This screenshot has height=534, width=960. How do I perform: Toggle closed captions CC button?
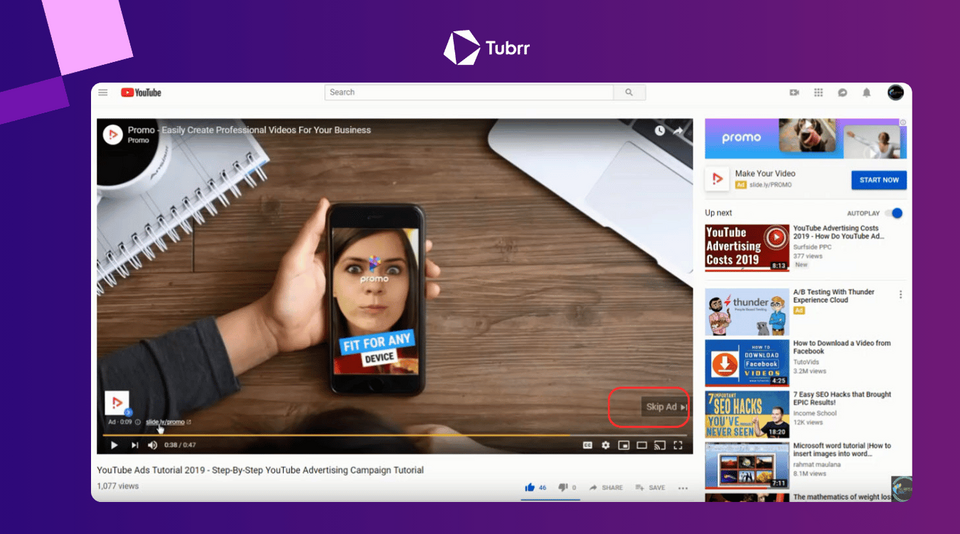pyautogui.click(x=587, y=445)
